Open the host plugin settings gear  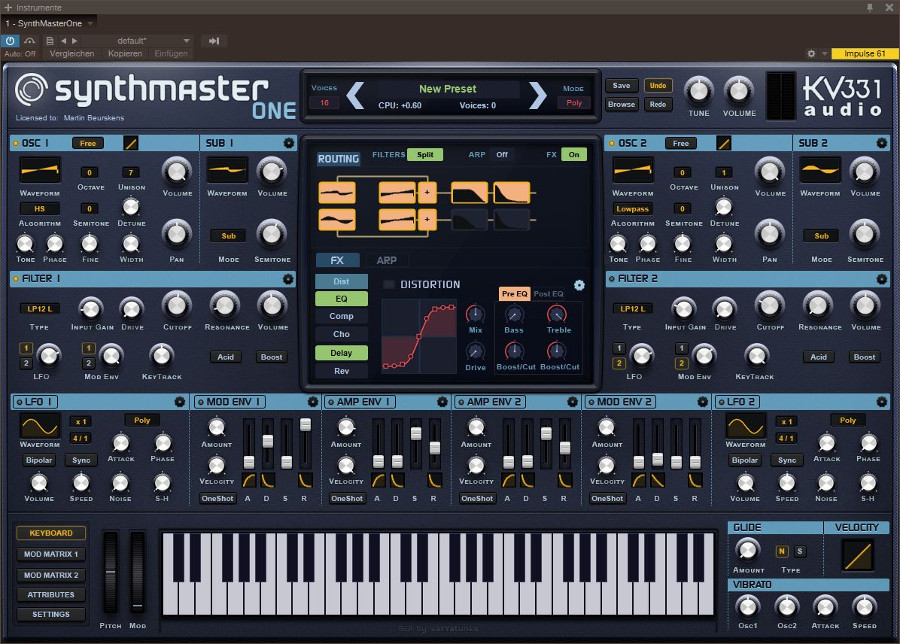[x=811, y=53]
